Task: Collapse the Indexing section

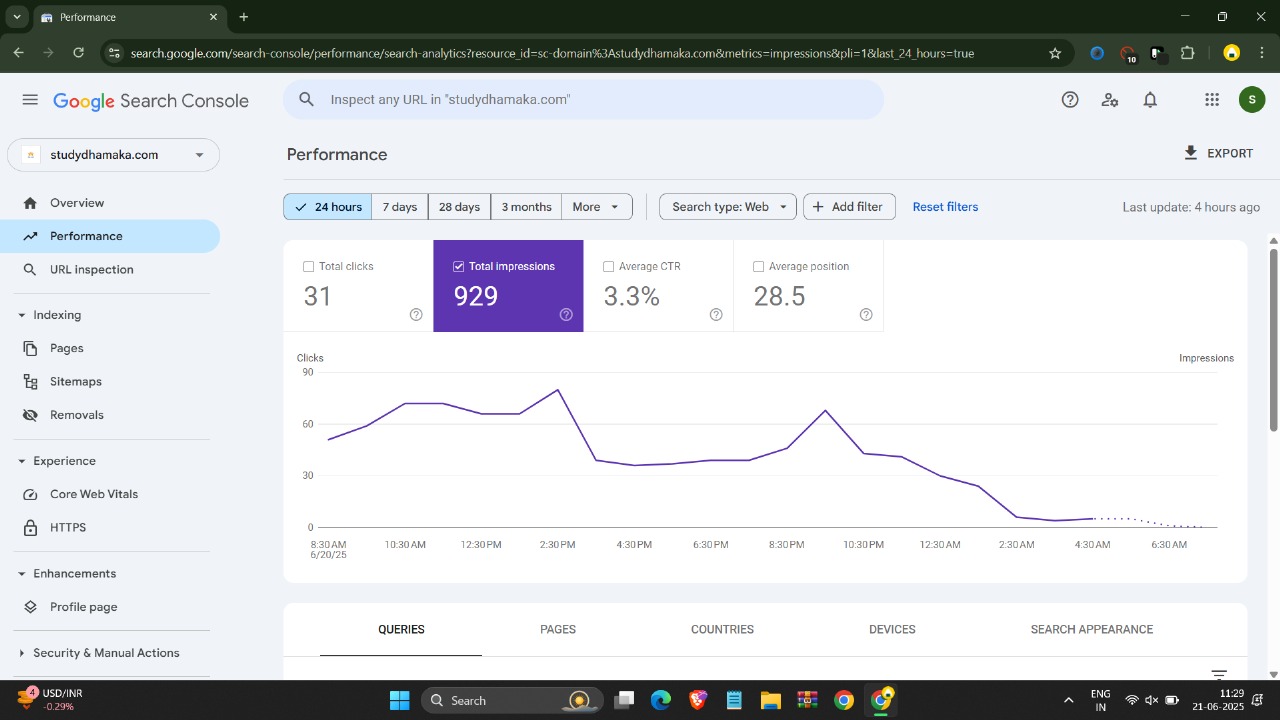Action: pyautogui.click(x=22, y=315)
